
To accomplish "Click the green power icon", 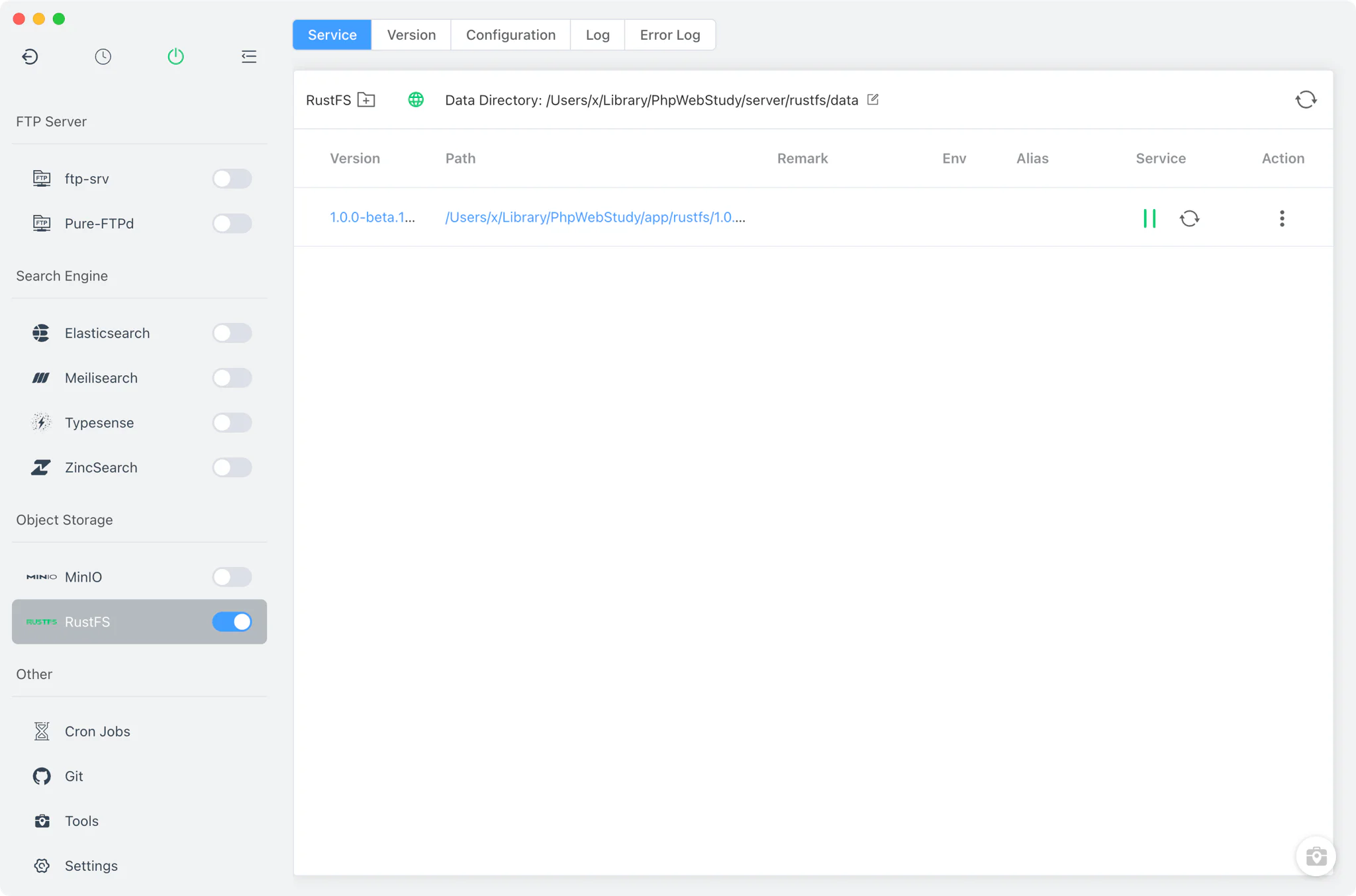I will coord(175,56).
